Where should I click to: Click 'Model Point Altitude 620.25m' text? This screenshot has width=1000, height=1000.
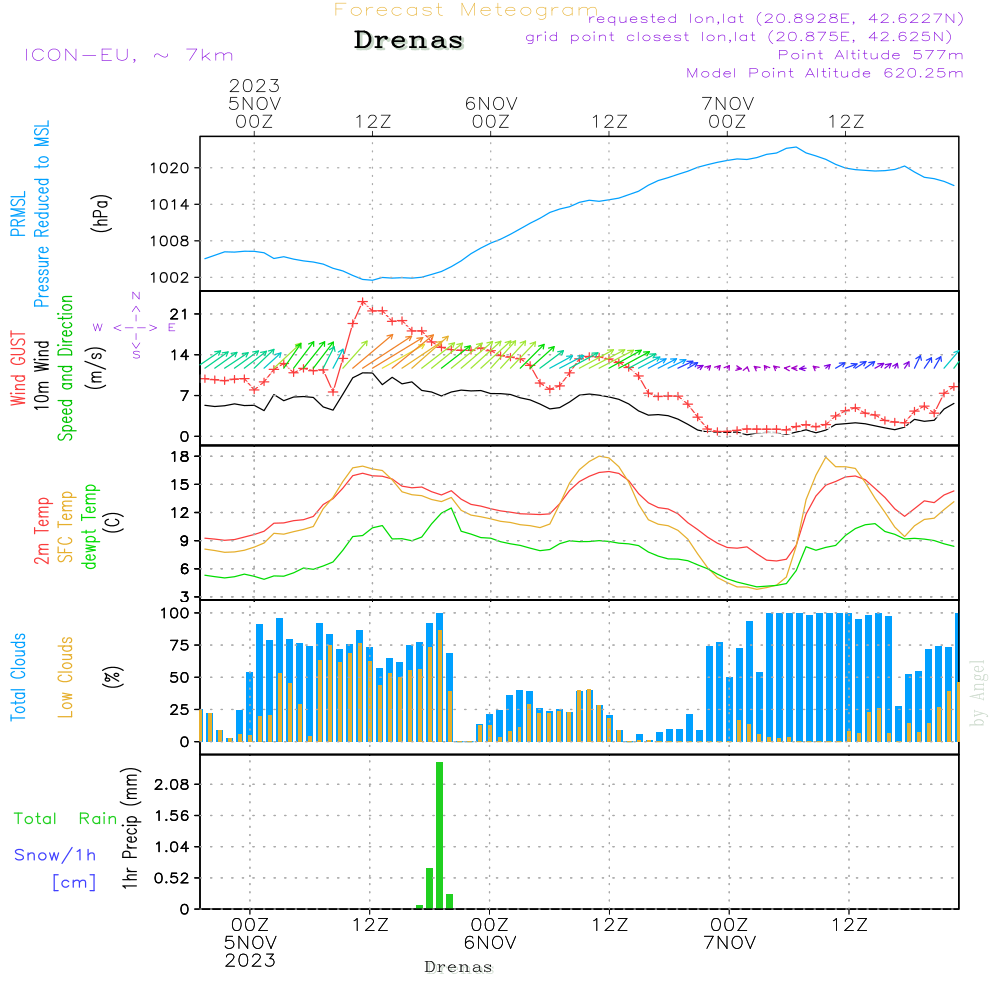824,73
